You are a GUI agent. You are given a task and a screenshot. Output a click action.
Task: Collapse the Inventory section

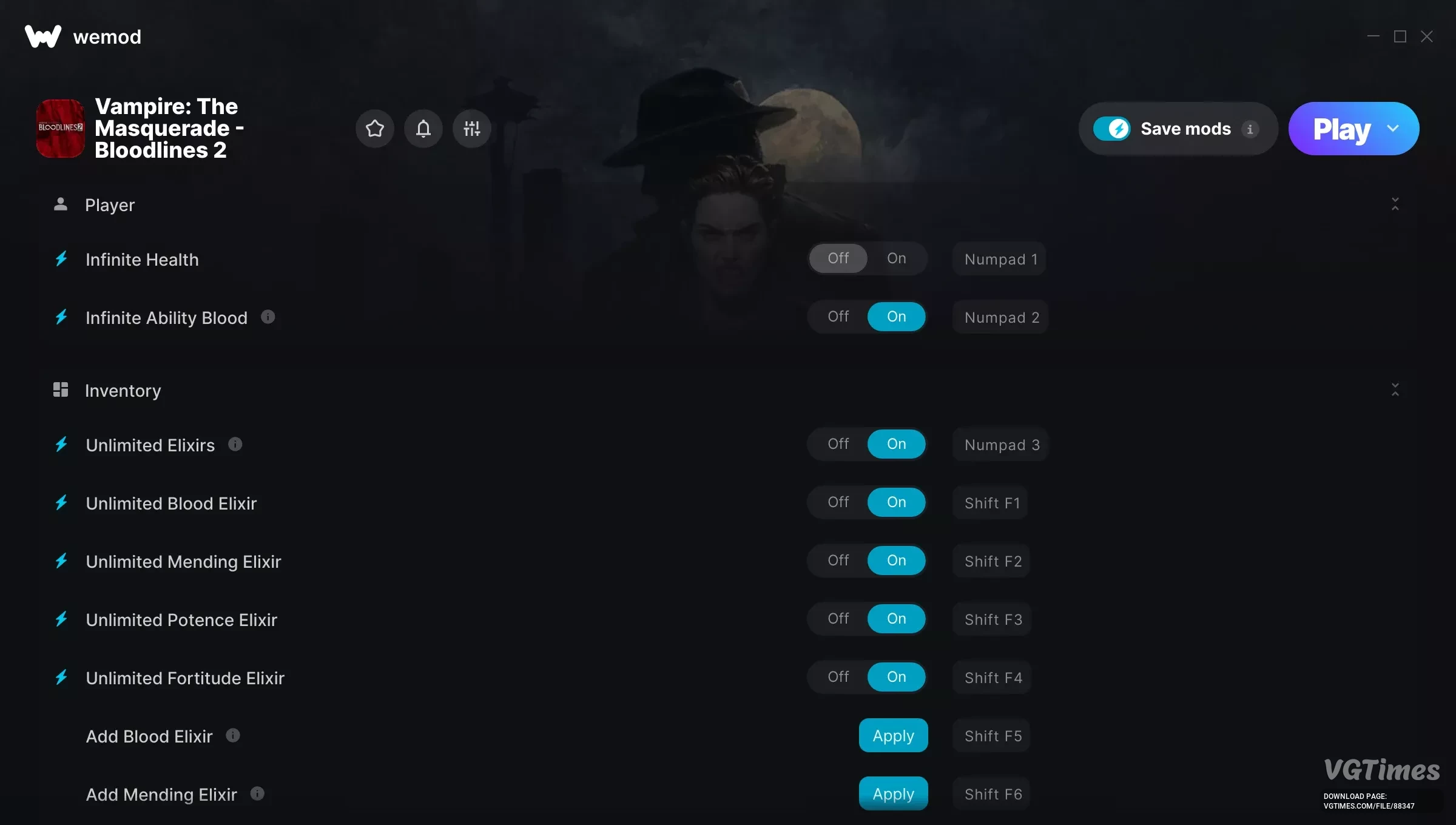tap(1395, 389)
